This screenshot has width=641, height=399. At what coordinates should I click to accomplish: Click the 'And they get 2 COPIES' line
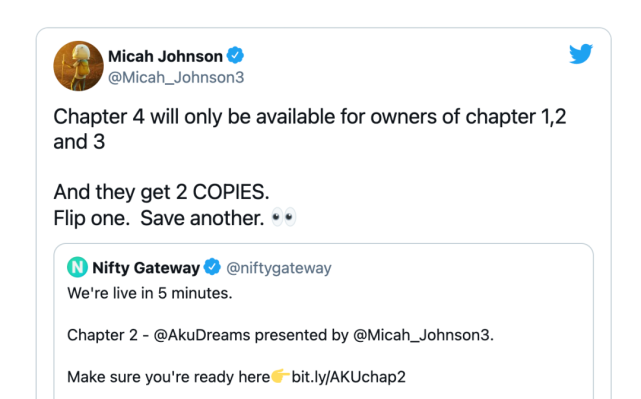click(x=161, y=192)
